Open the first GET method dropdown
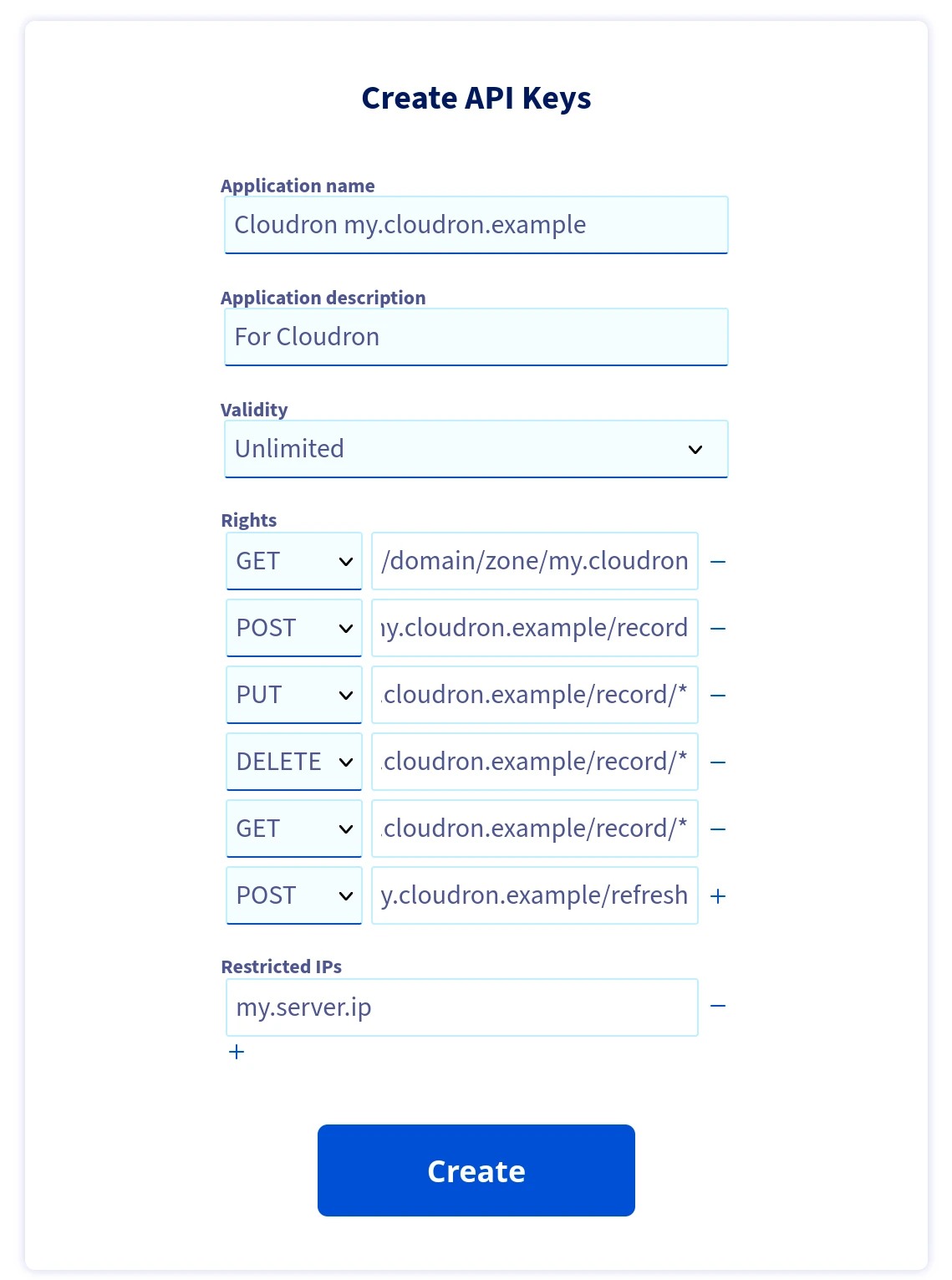This screenshot has height=1280, width=952. click(x=293, y=561)
